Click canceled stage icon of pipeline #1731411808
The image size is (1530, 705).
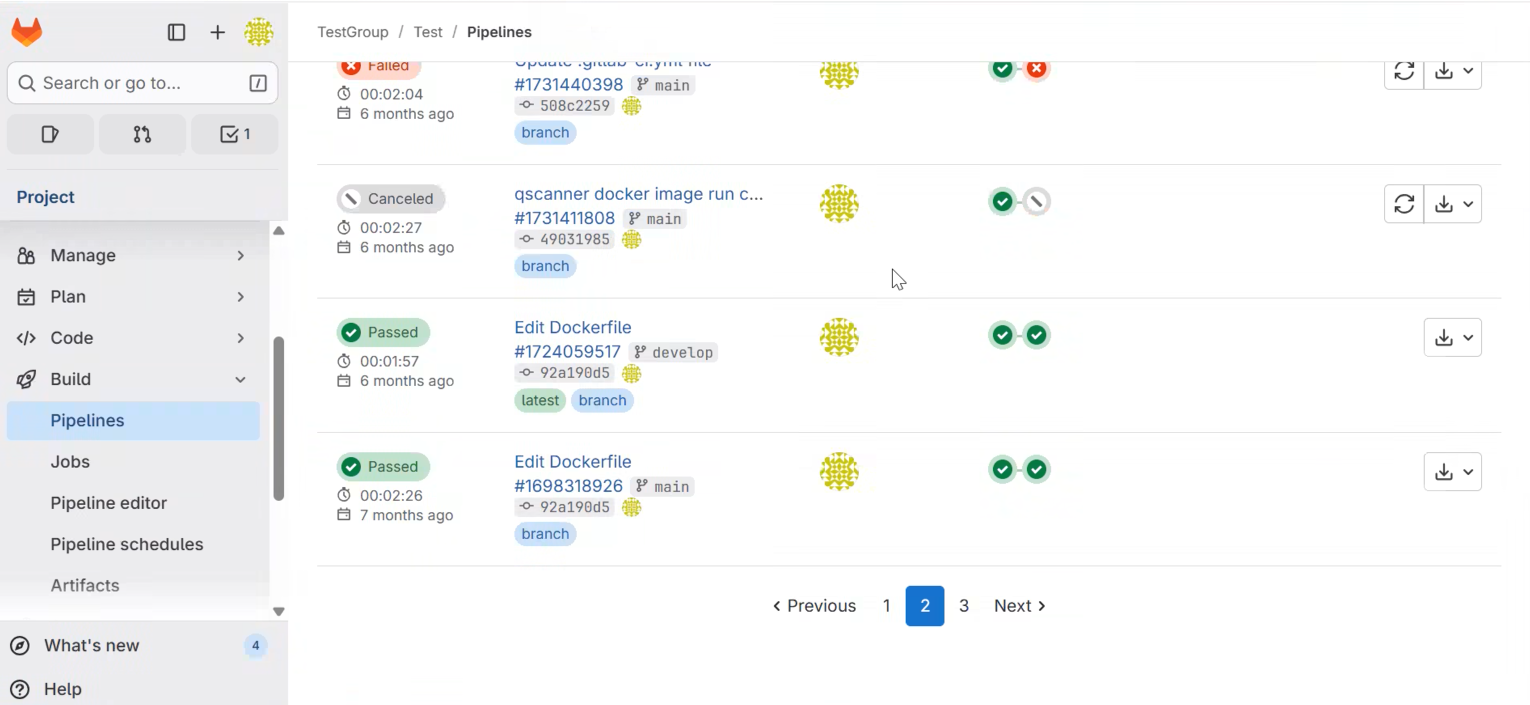tap(1037, 202)
